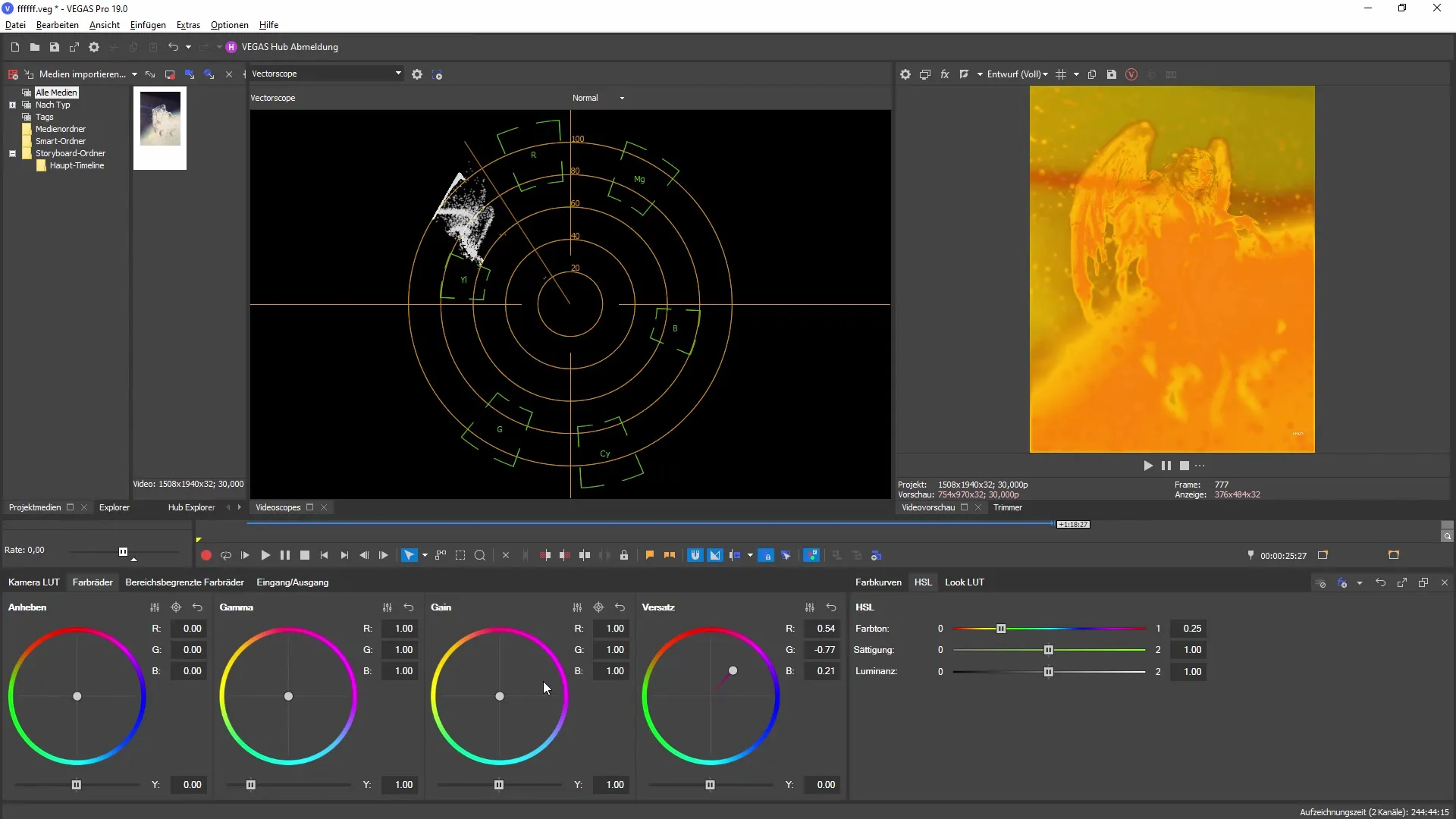Play the video preview

tap(1148, 466)
